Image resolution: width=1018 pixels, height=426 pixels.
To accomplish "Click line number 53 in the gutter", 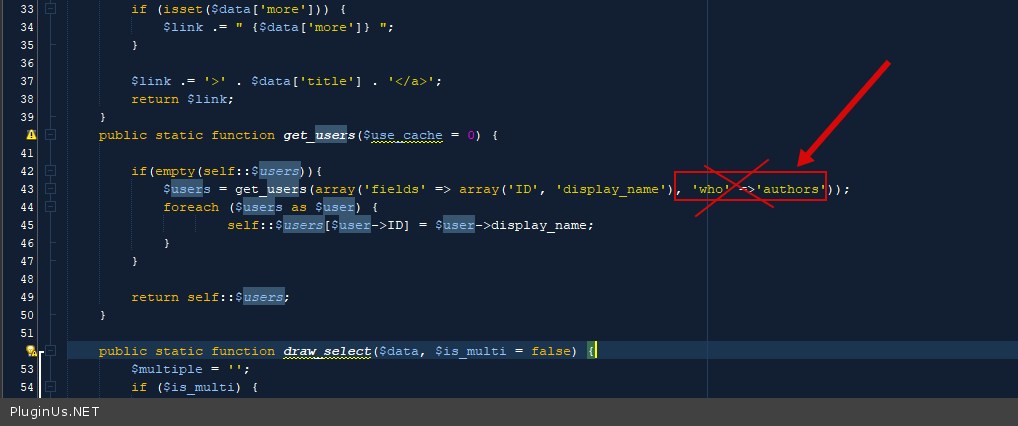I will tap(27, 369).
